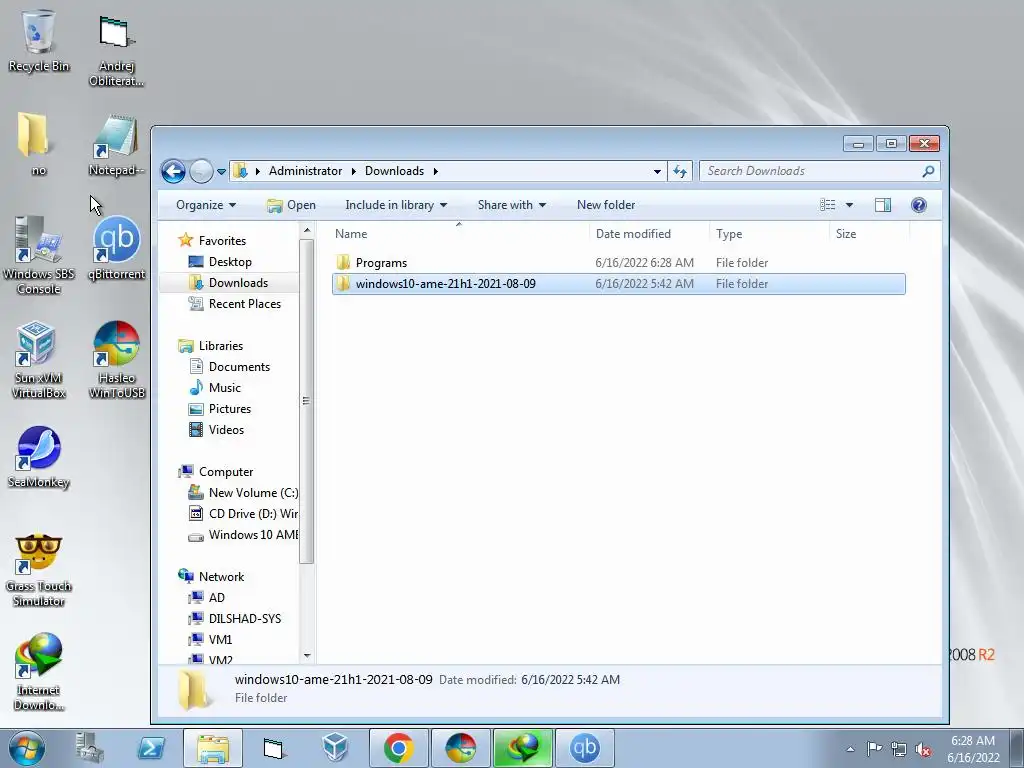1024x768 pixels.
Task: Switch to Windows Explorer taskbar button
Action: coord(213,748)
